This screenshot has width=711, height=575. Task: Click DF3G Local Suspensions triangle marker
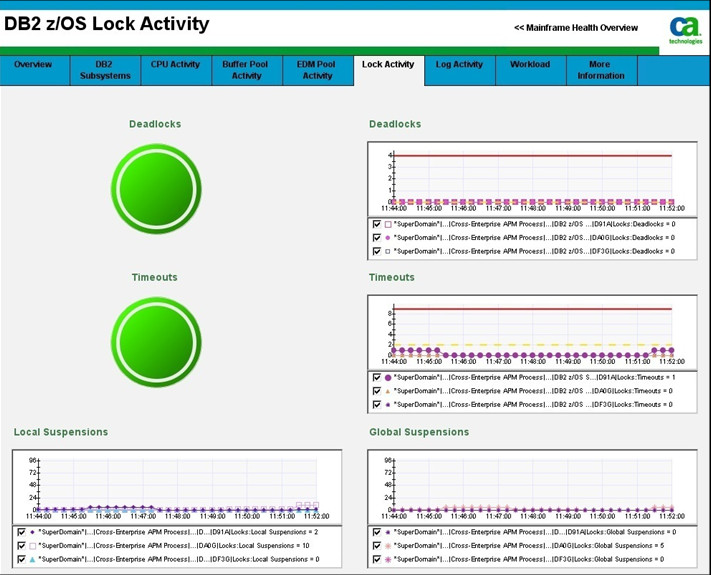[32, 559]
